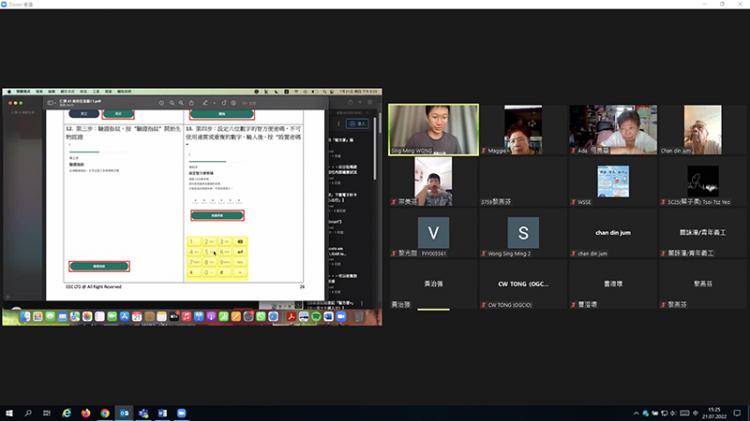Open Firefox from the taskbar
Screen dimensions: 750x421
coord(86,412)
